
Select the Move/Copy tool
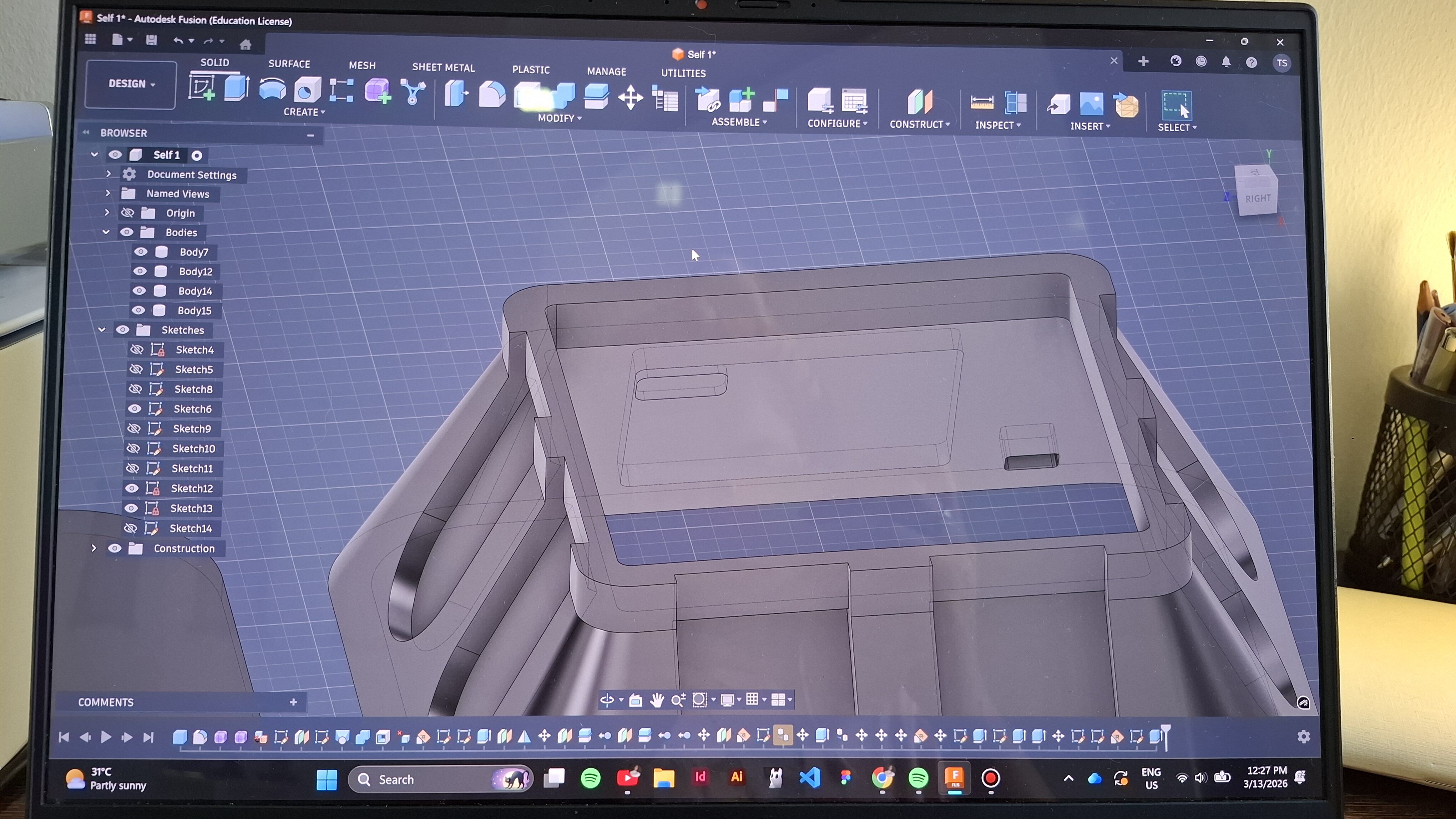click(630, 98)
